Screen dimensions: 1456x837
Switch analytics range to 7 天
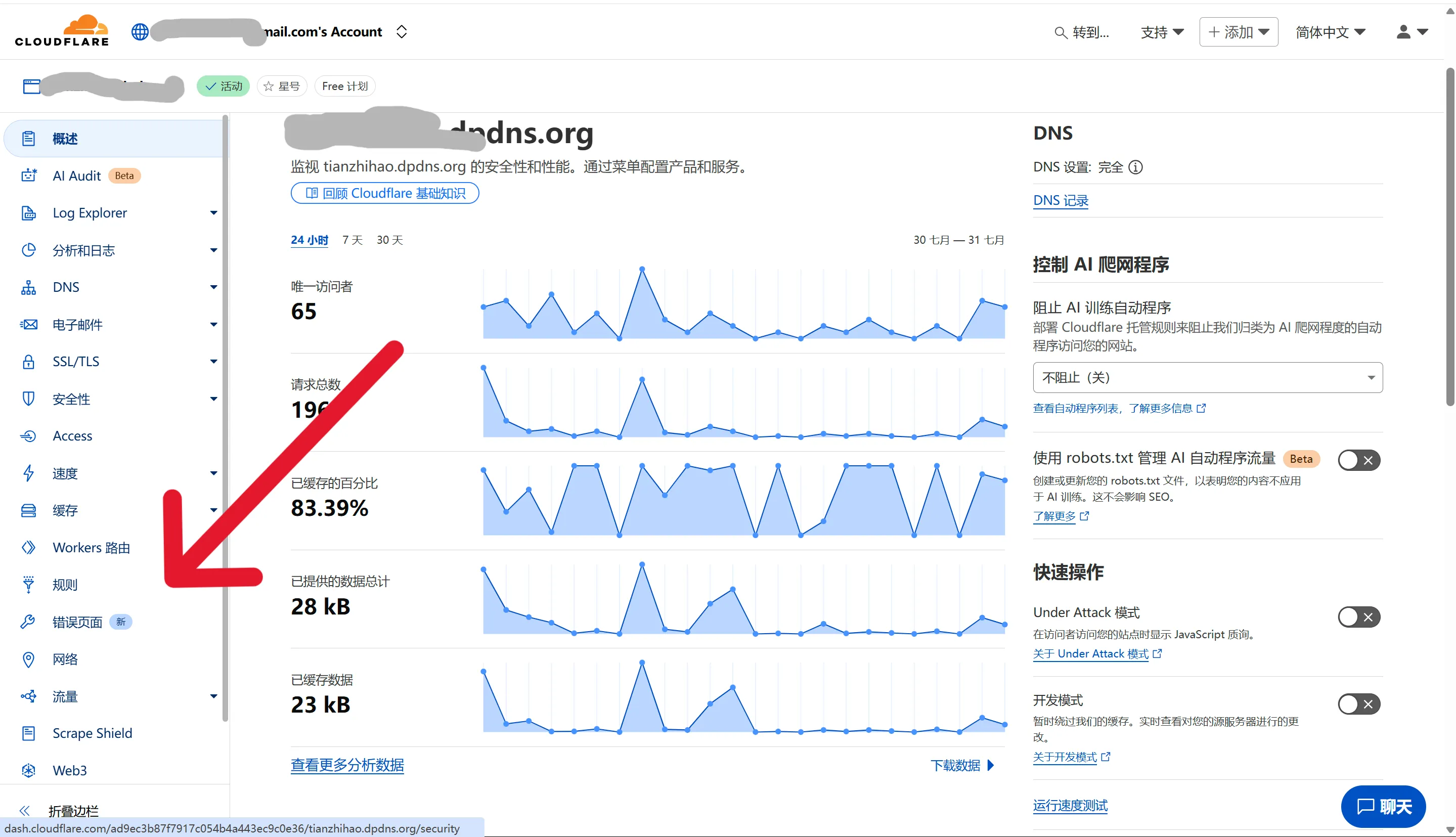pos(352,240)
